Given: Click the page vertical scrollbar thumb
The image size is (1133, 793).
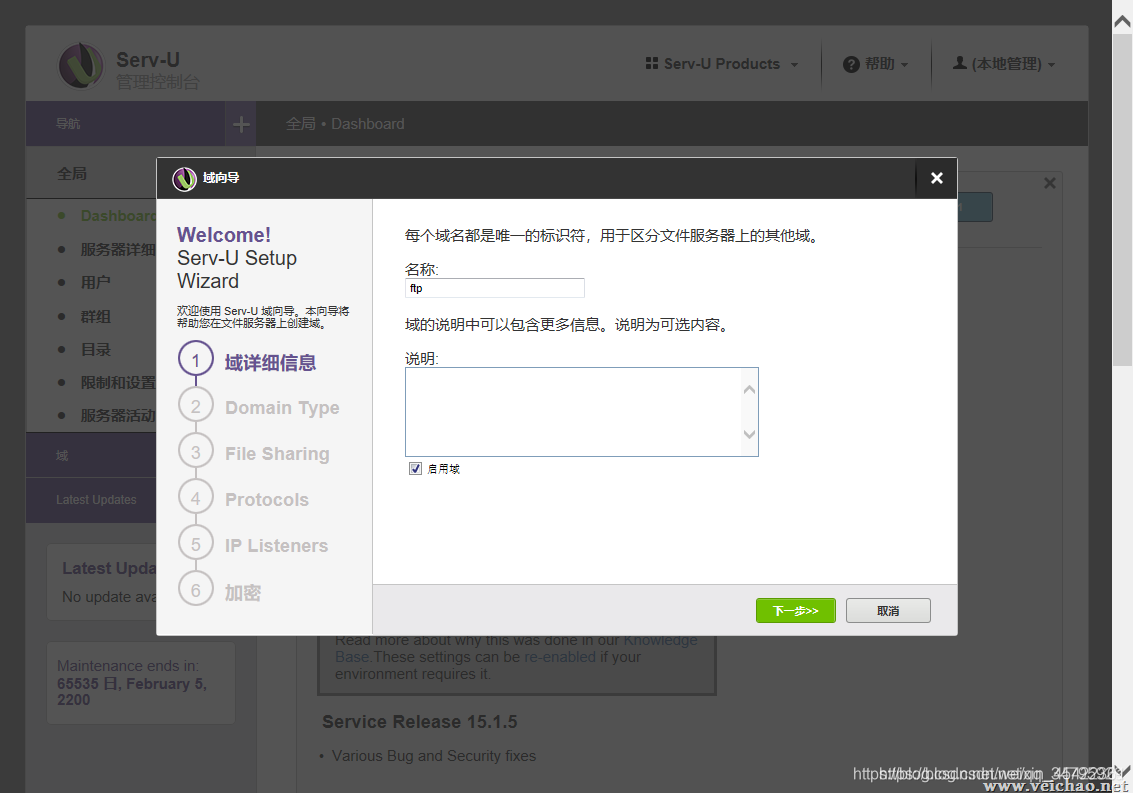Looking at the screenshot, I should pos(1122,200).
